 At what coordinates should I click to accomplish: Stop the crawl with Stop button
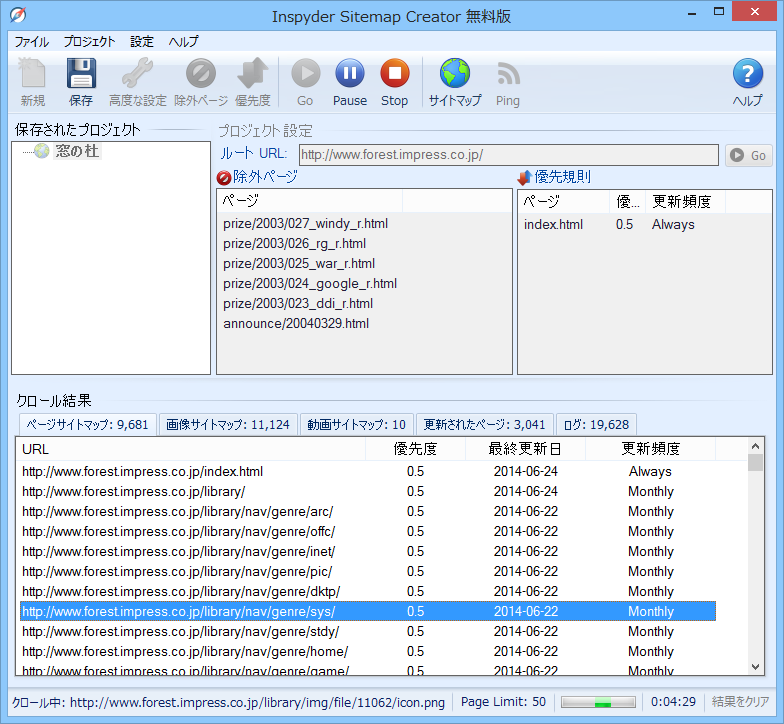pyautogui.click(x=394, y=82)
